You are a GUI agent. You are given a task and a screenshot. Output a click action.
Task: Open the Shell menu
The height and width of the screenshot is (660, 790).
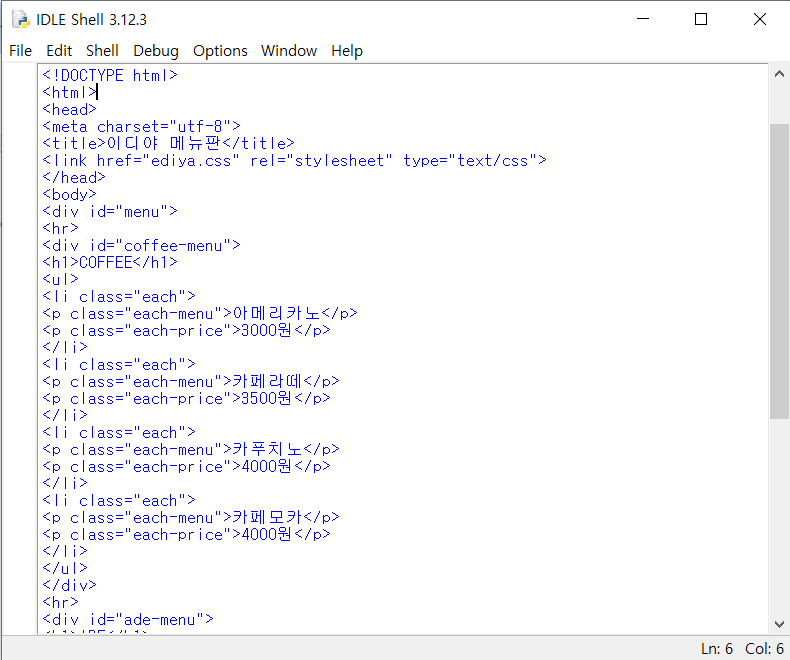pos(102,51)
